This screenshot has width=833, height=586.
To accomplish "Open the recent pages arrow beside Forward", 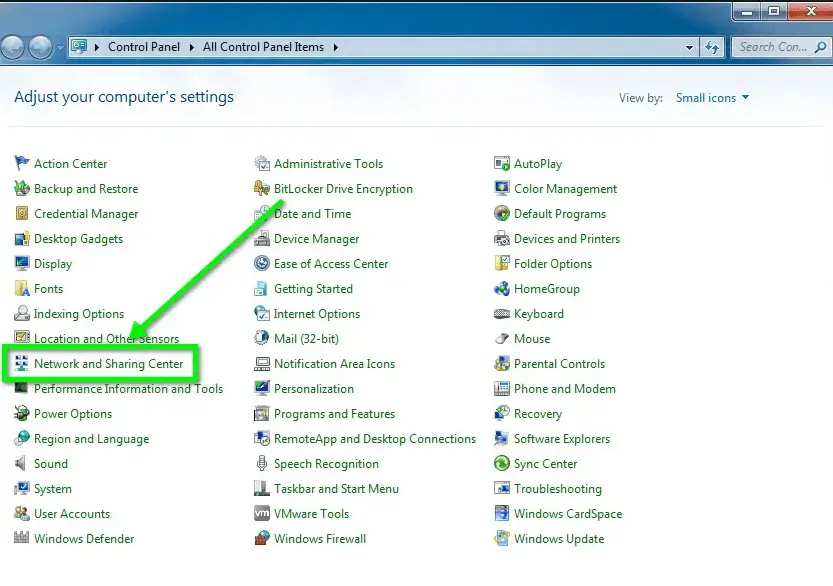I will pyautogui.click(x=60, y=48).
